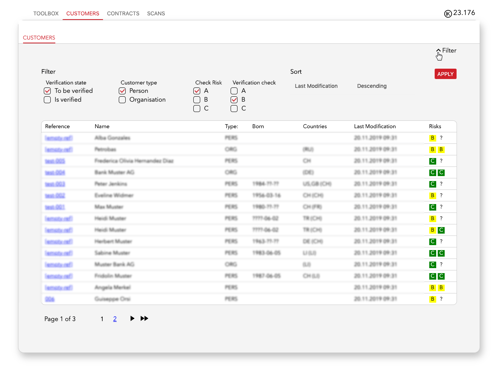This screenshot has width=500, height=369.
Task: Open reference link test-002
Action: click(x=55, y=195)
